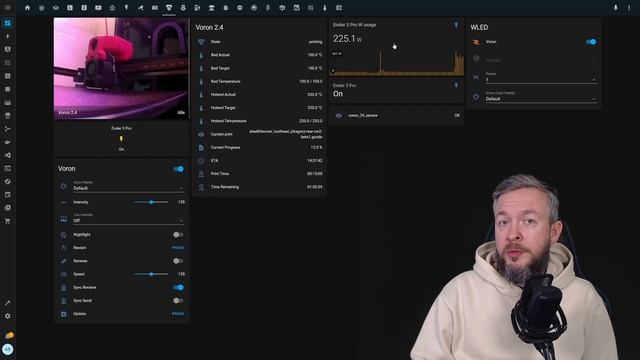The height and width of the screenshot is (360, 640).
Task: Click the Current print file row
Action: coord(260,134)
